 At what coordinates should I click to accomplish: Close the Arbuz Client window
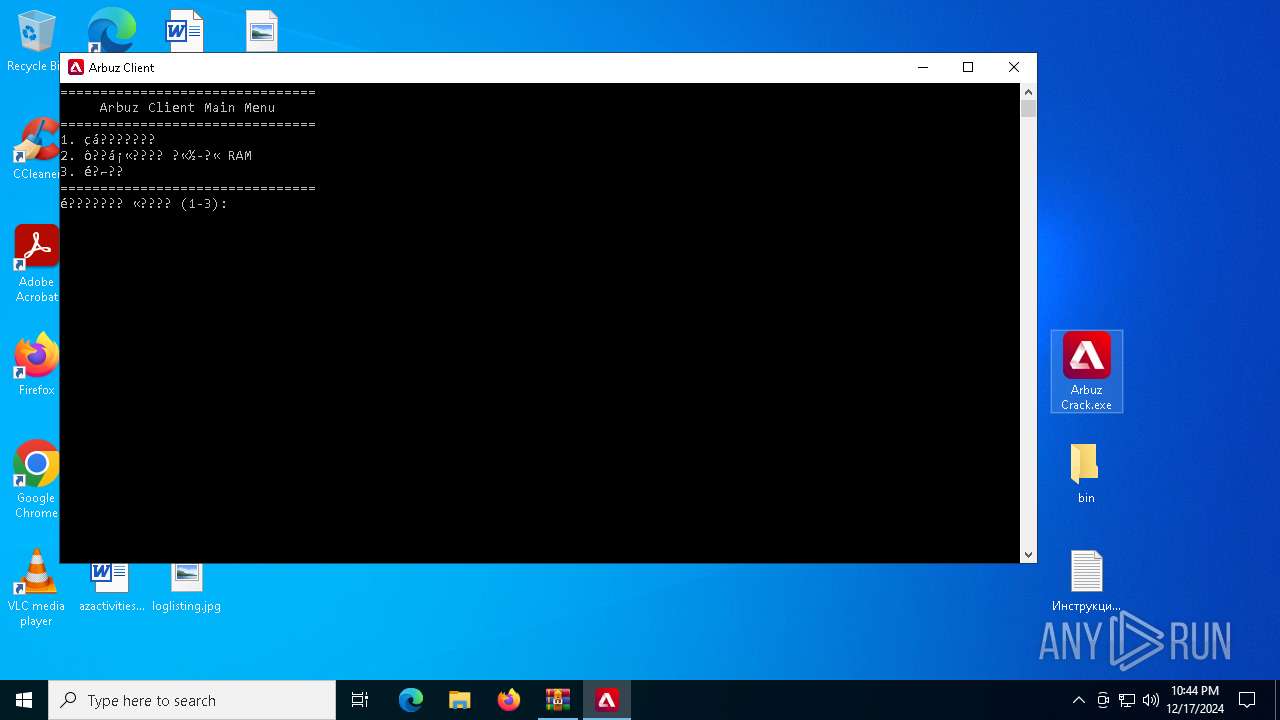[1014, 67]
